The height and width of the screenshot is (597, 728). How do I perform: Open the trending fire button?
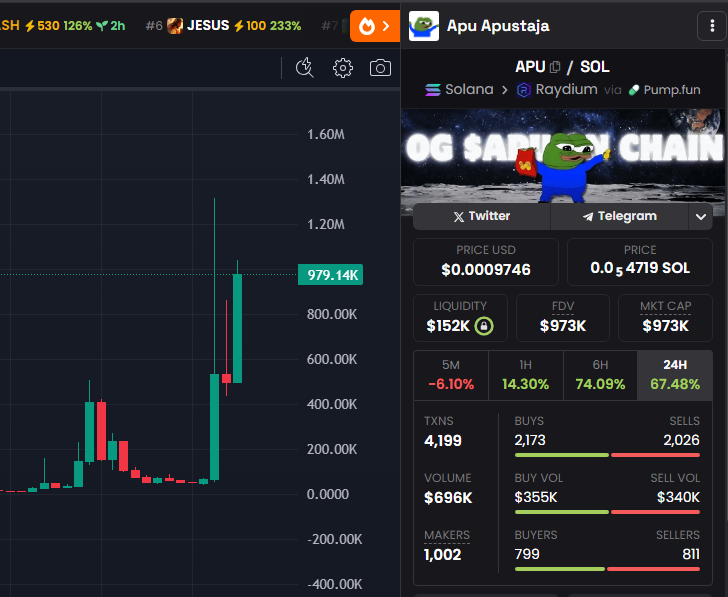[x=375, y=26]
